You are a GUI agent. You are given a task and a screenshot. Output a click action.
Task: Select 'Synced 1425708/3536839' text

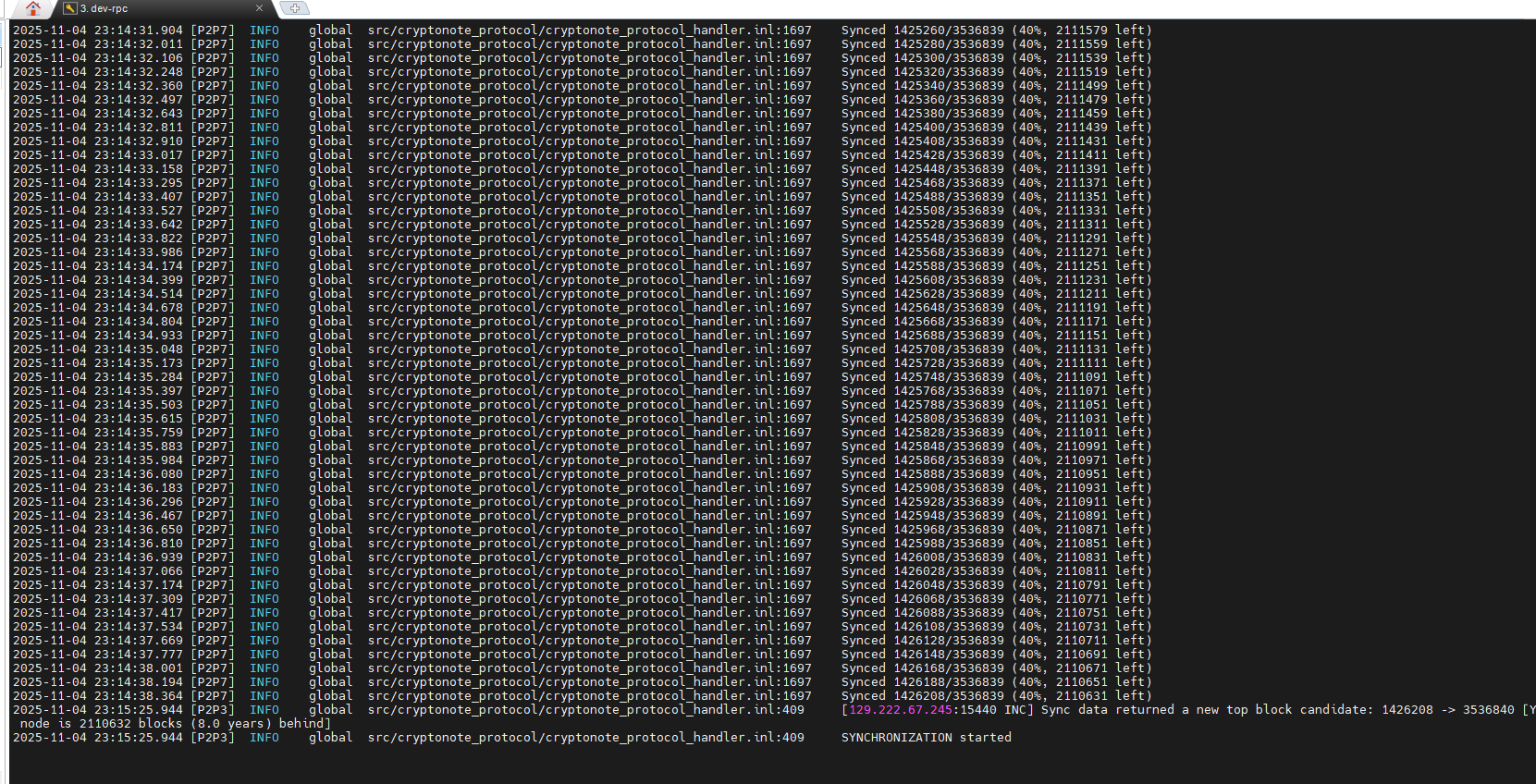click(923, 349)
